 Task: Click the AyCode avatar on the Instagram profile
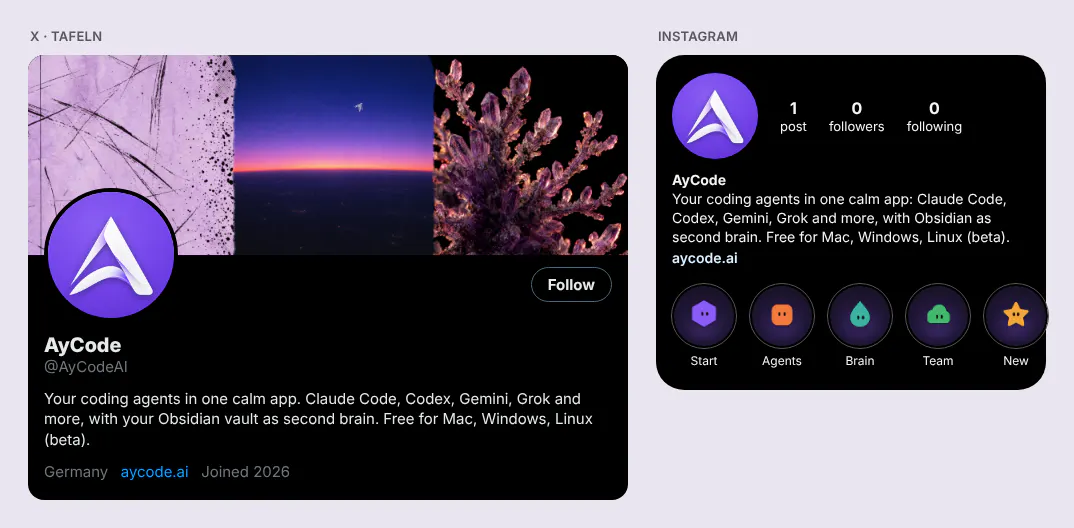715,116
